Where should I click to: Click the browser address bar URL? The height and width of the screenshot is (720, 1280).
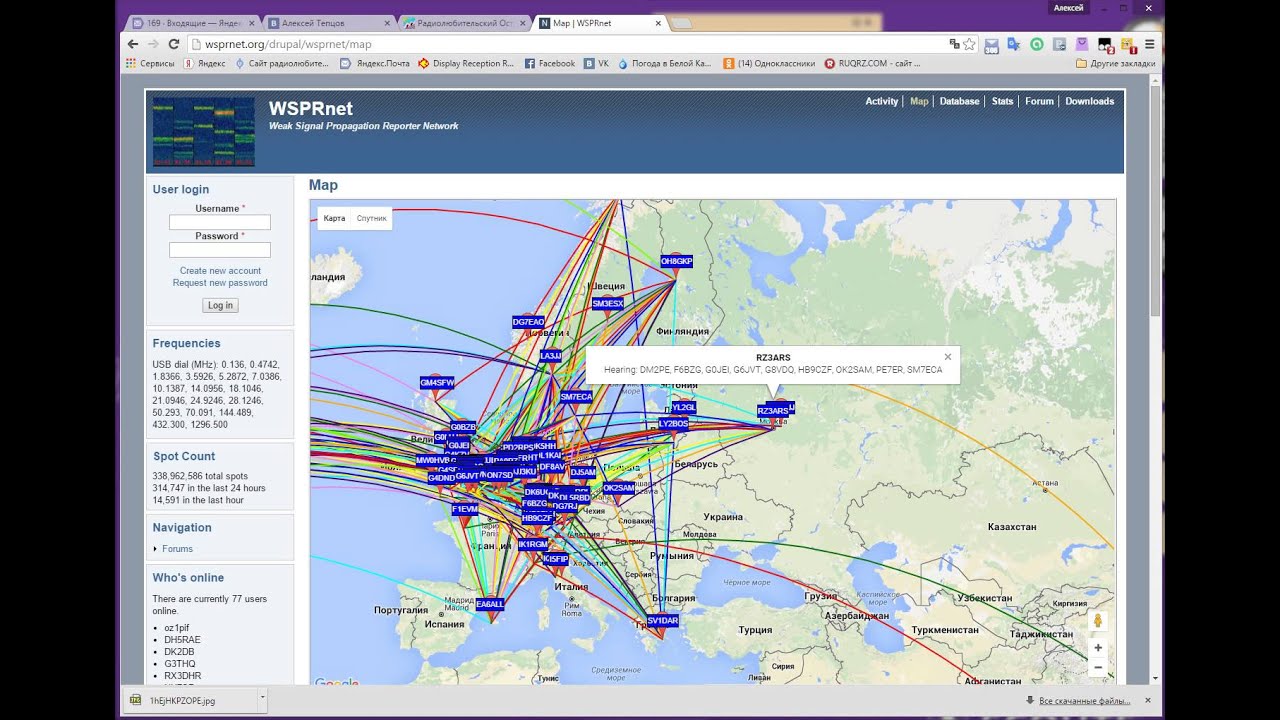tap(288, 44)
